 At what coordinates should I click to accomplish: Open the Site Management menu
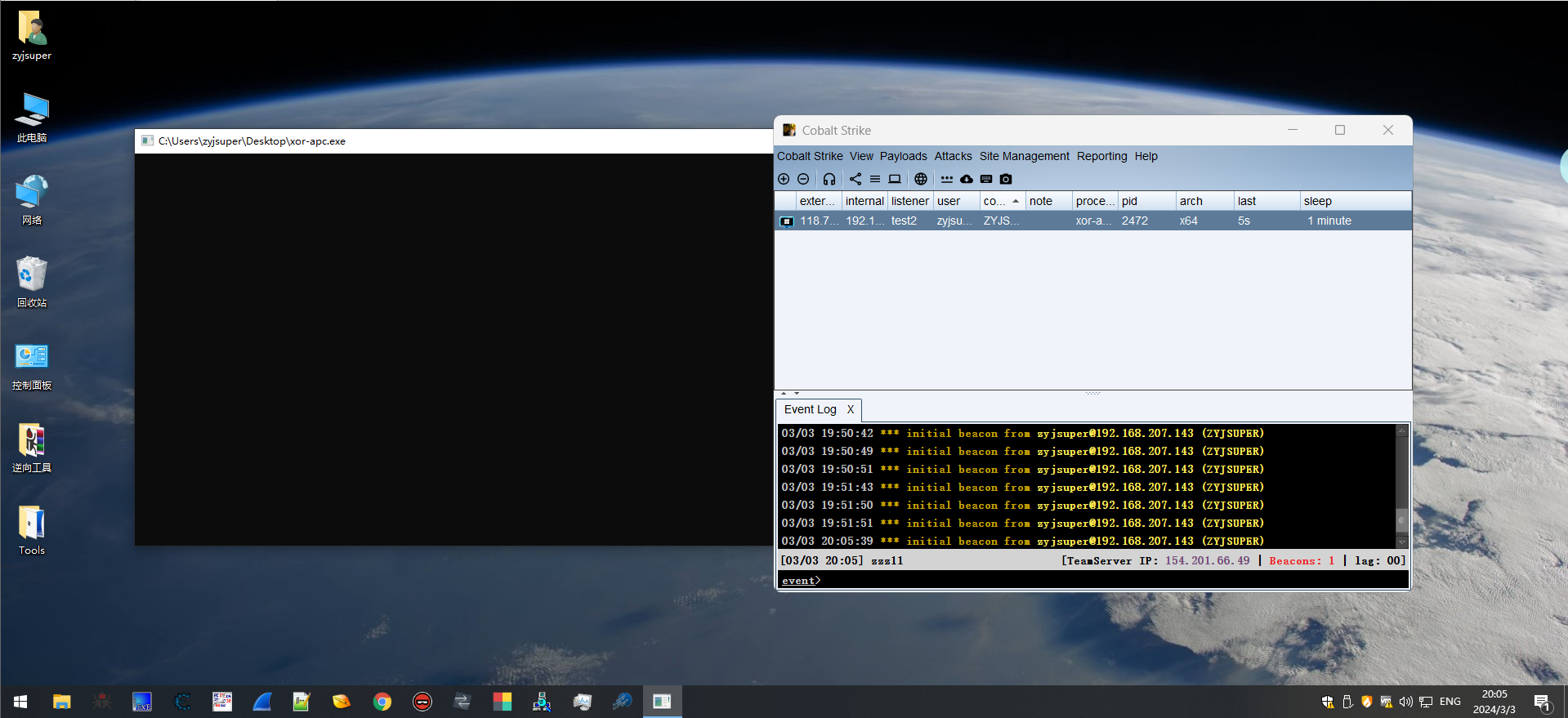1024,156
